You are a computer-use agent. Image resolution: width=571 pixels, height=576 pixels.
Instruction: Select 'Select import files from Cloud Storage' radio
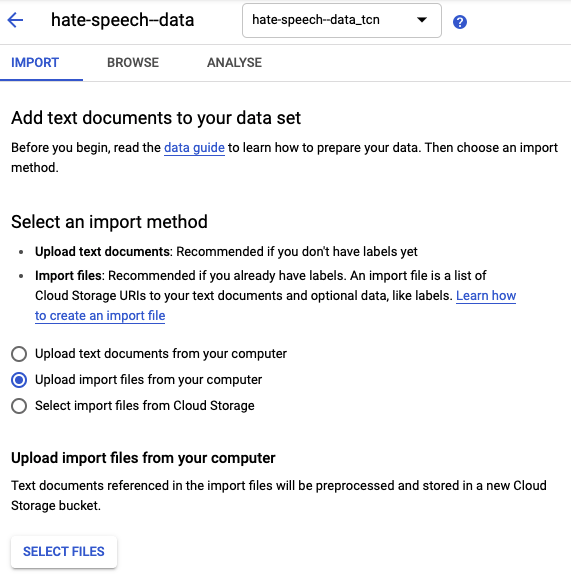pyautogui.click(x=19, y=406)
